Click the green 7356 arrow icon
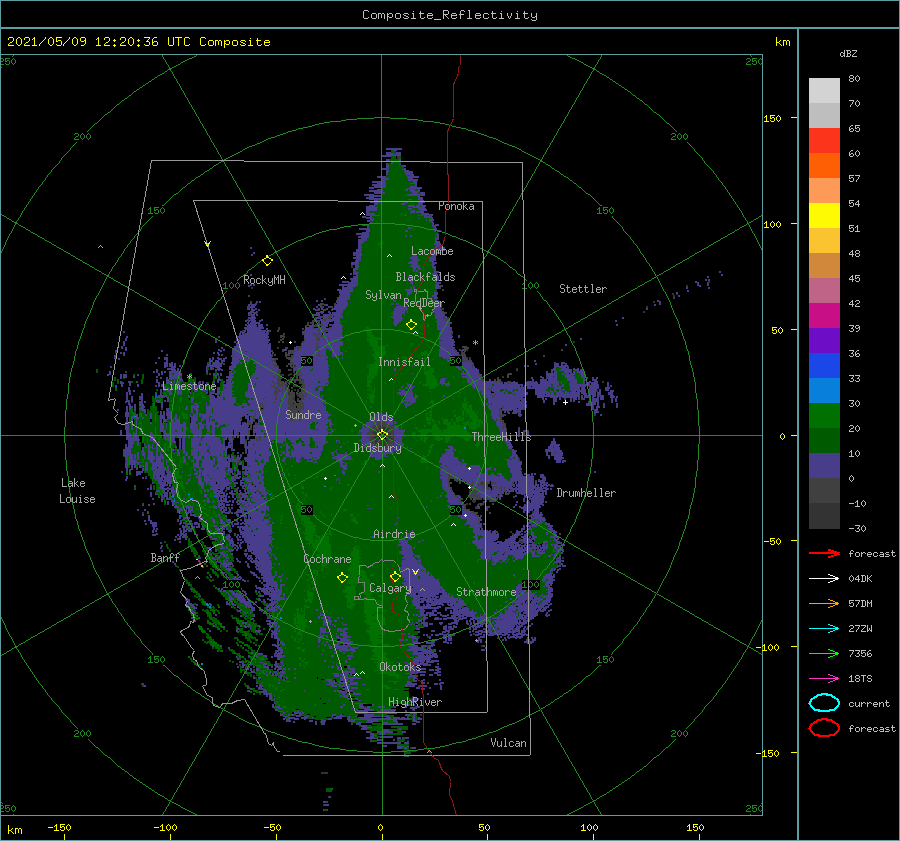The image size is (900, 841). pyautogui.click(x=824, y=653)
